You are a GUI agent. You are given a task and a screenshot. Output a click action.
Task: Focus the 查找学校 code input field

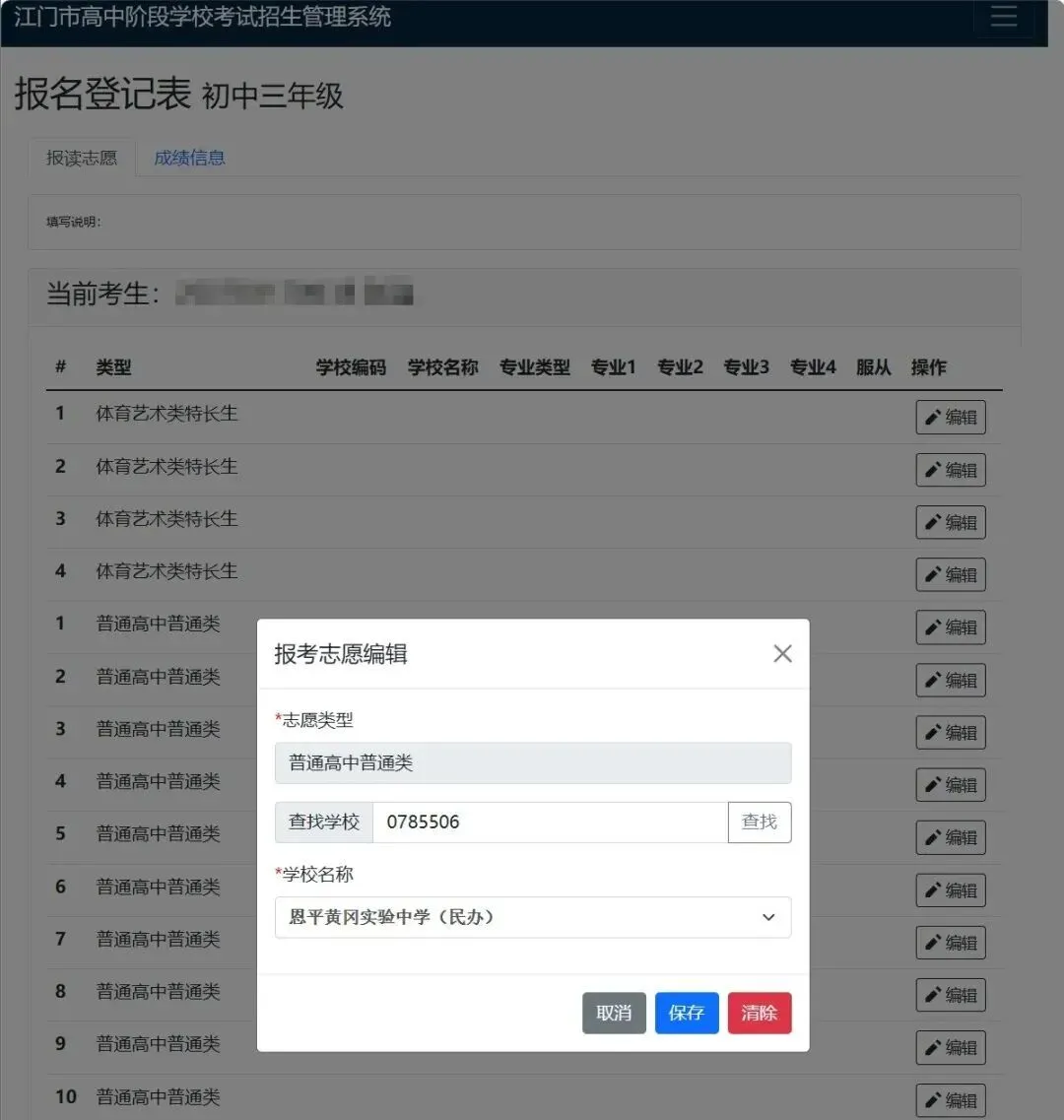point(550,823)
